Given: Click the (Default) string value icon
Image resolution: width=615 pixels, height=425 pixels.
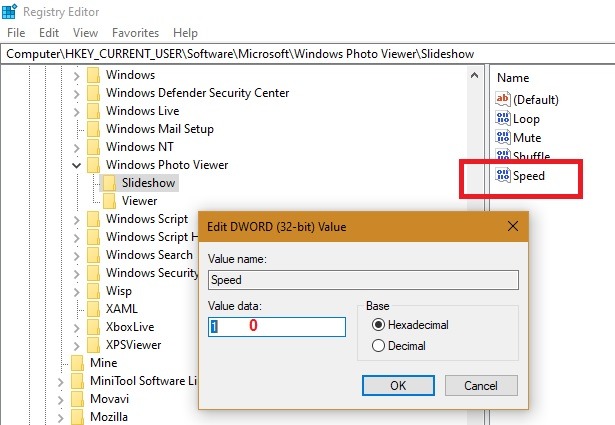Looking at the screenshot, I should point(503,99).
